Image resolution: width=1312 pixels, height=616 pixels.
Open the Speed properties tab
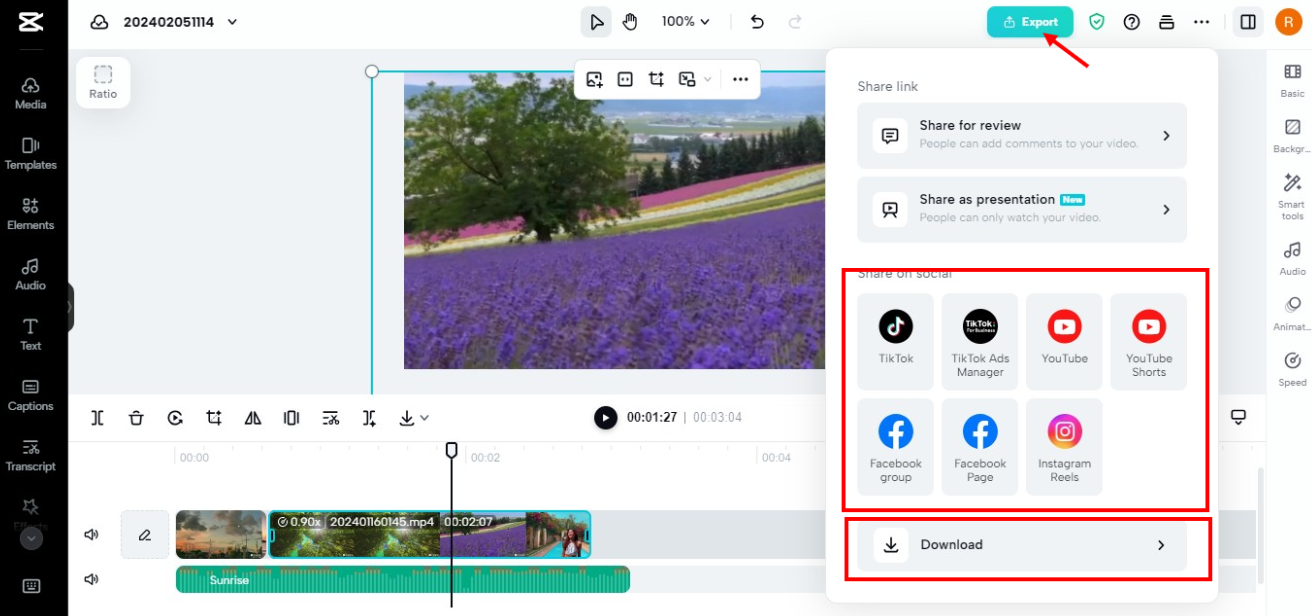click(1292, 369)
